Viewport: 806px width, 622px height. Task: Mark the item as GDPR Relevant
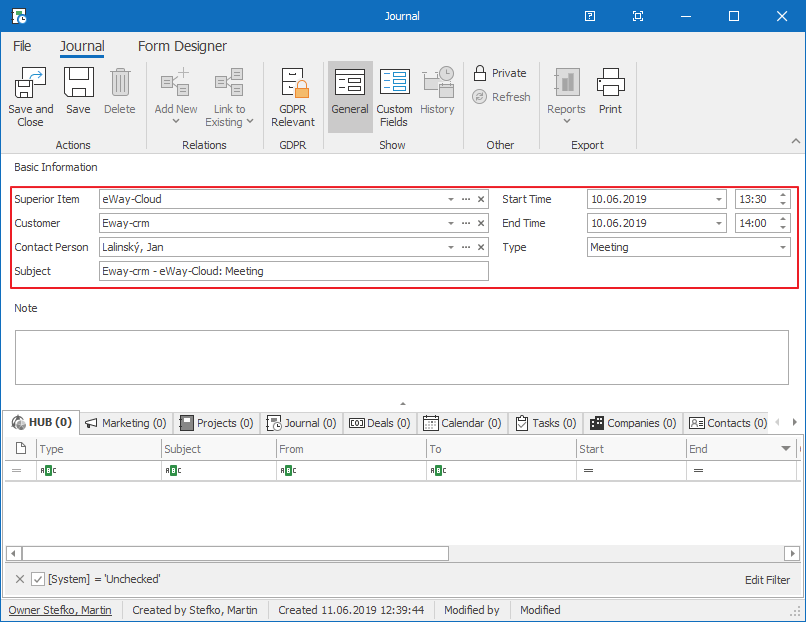(293, 97)
